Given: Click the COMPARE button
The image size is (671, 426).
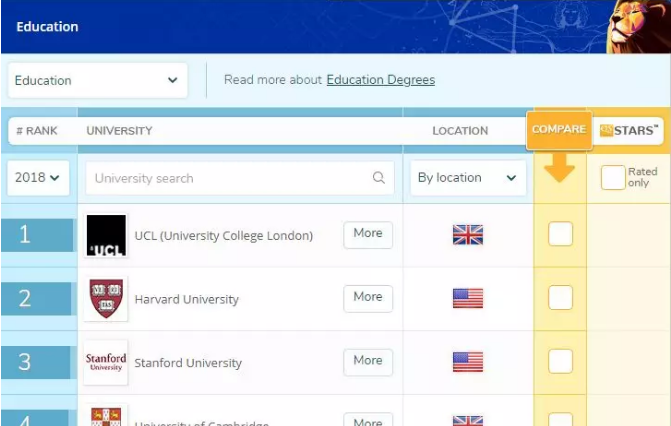Looking at the screenshot, I should tap(559, 130).
